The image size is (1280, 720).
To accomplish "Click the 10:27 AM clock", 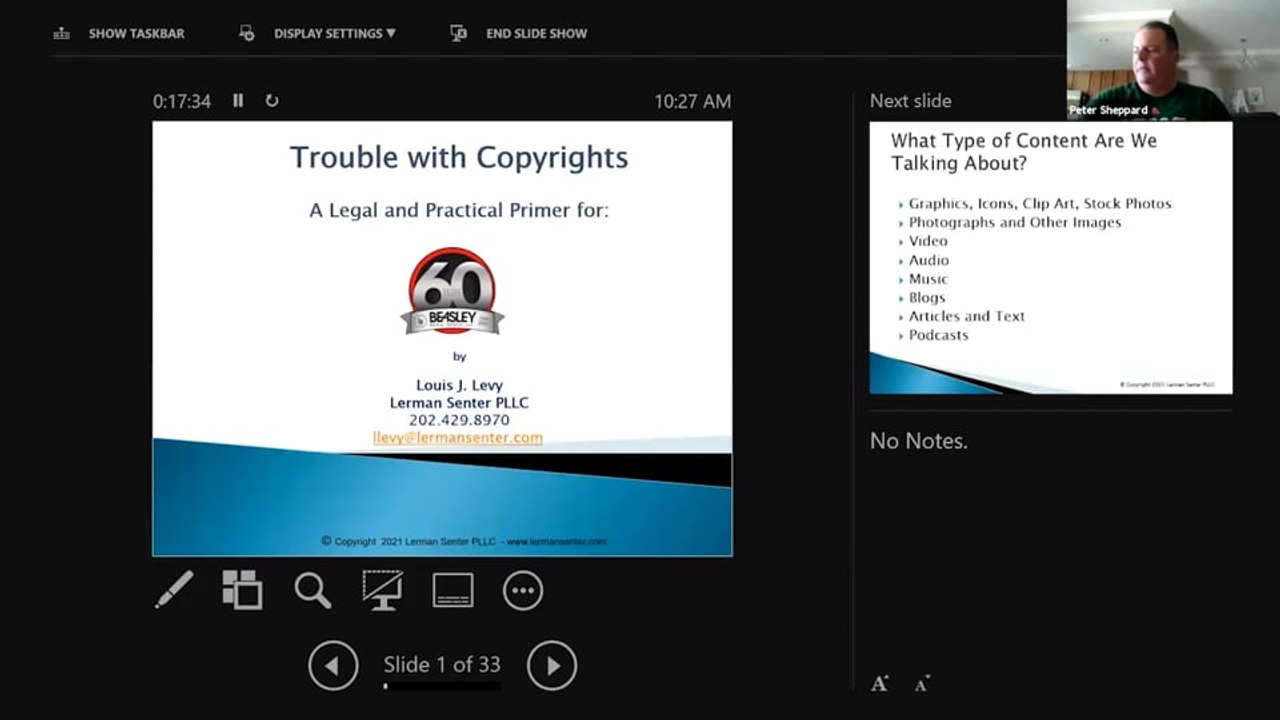I will [x=692, y=101].
